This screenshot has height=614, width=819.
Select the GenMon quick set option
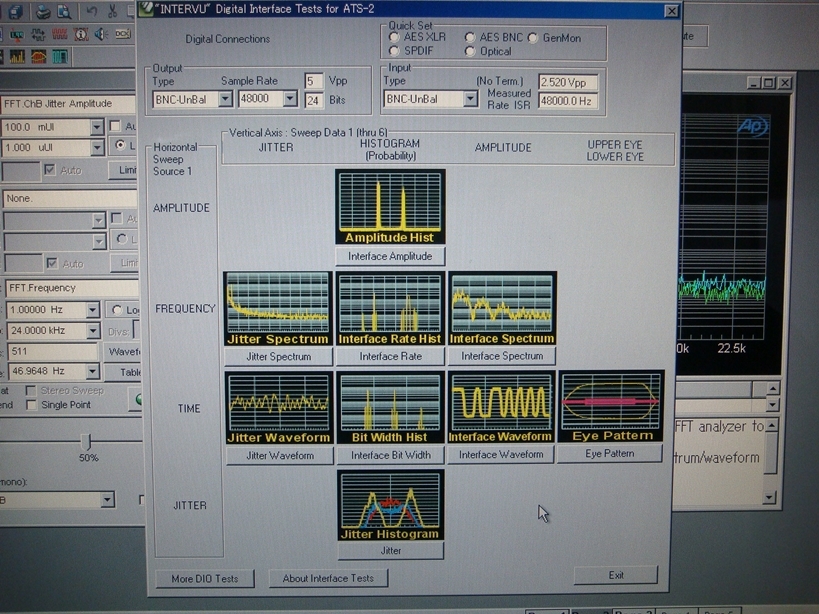tap(533, 38)
